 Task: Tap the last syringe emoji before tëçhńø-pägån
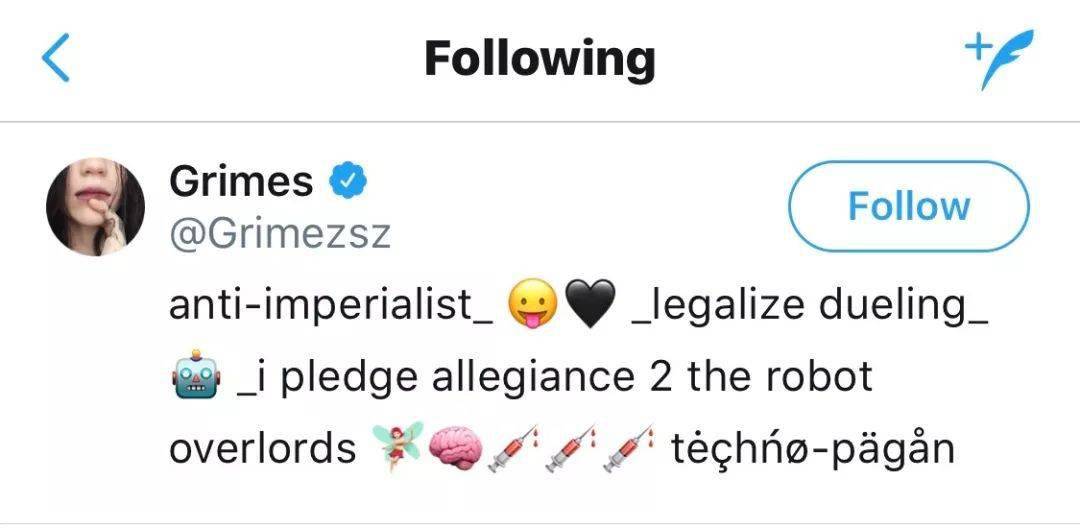[x=630, y=448]
